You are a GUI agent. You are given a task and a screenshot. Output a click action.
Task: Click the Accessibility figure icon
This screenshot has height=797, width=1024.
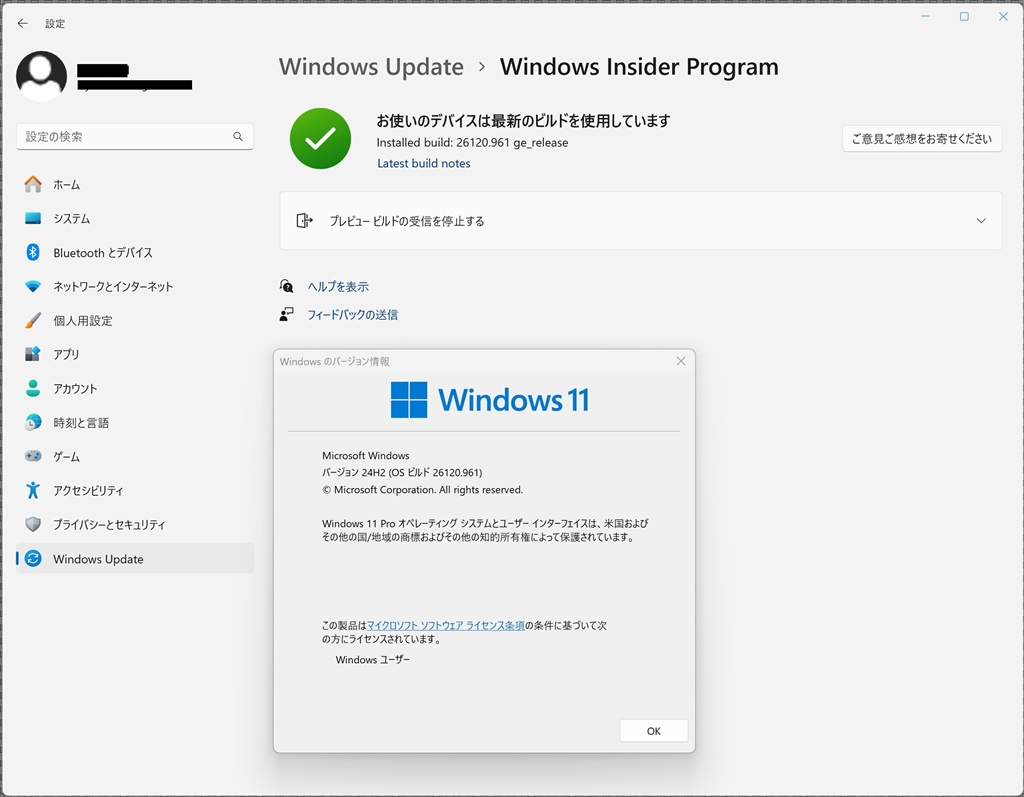click(33, 490)
